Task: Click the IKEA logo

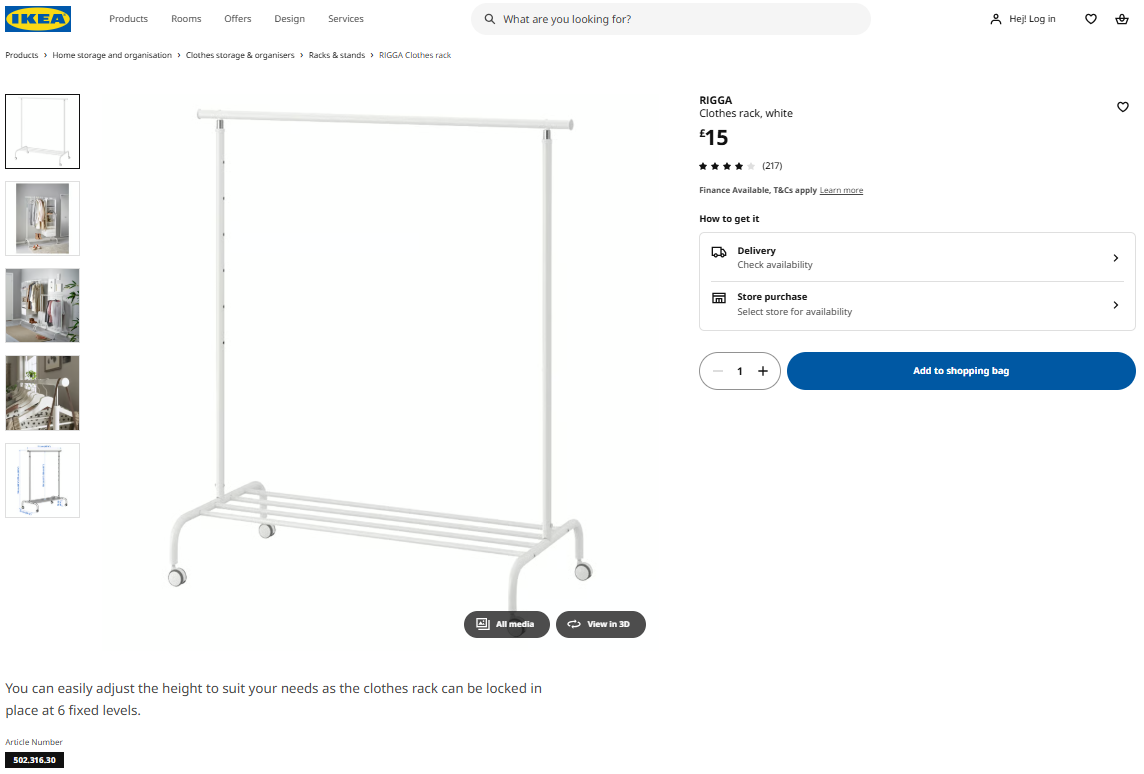Action: [38, 19]
